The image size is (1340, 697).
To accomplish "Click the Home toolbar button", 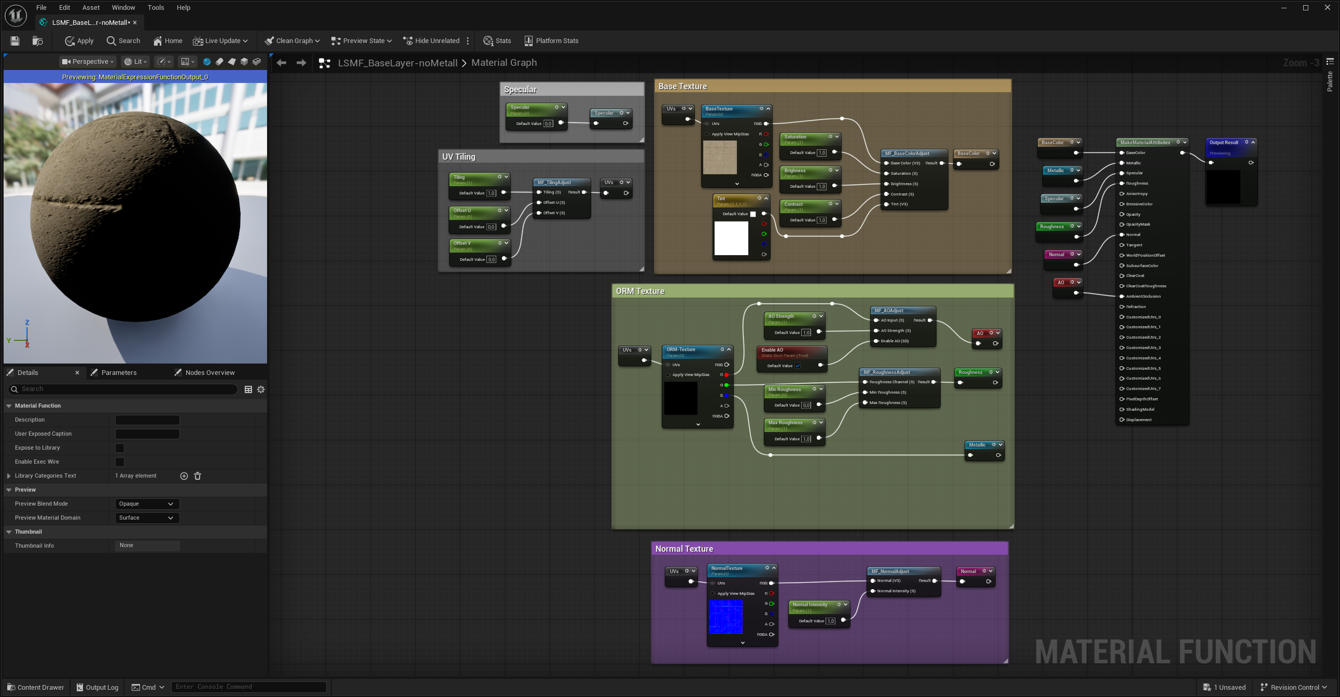I will [x=167, y=41].
